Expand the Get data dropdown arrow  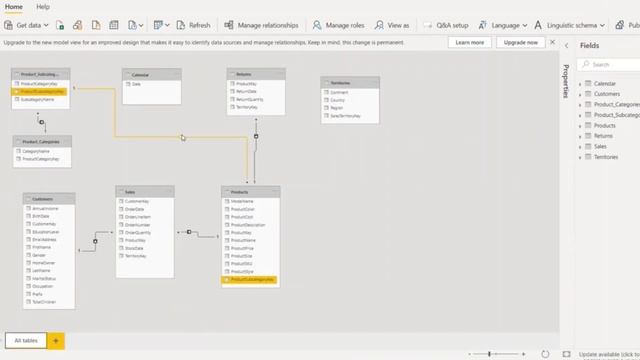coord(46,25)
